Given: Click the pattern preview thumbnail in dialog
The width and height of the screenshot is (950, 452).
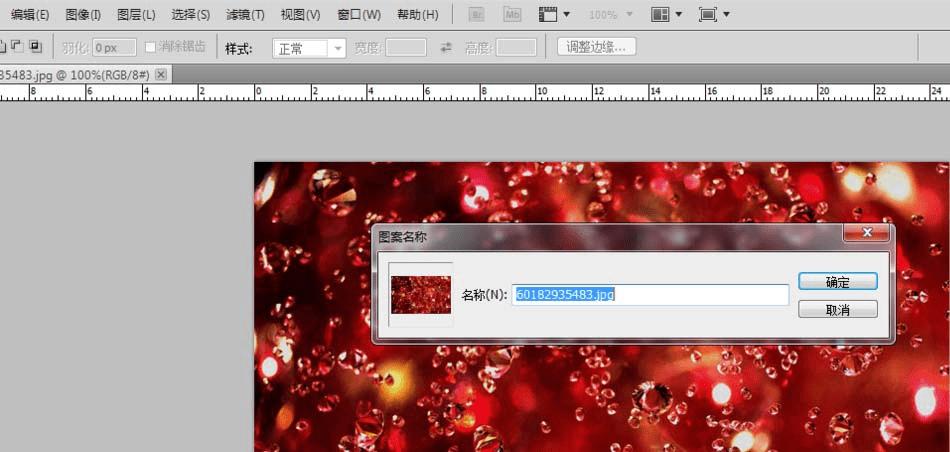Looking at the screenshot, I should [x=420, y=294].
